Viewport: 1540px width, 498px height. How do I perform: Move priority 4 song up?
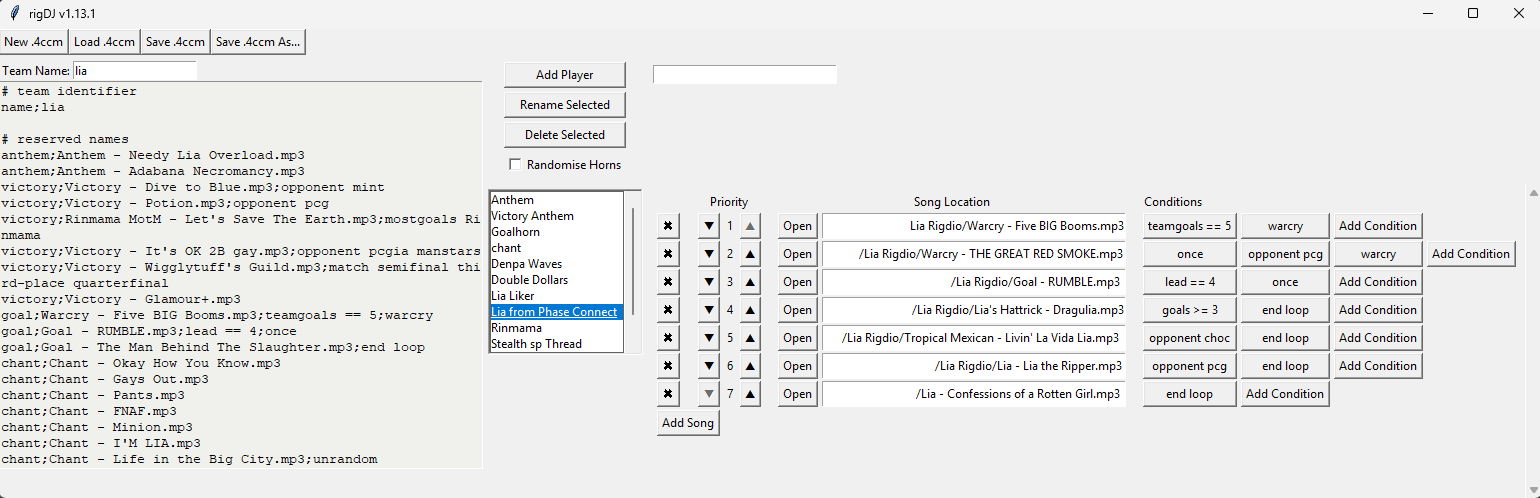(750, 310)
